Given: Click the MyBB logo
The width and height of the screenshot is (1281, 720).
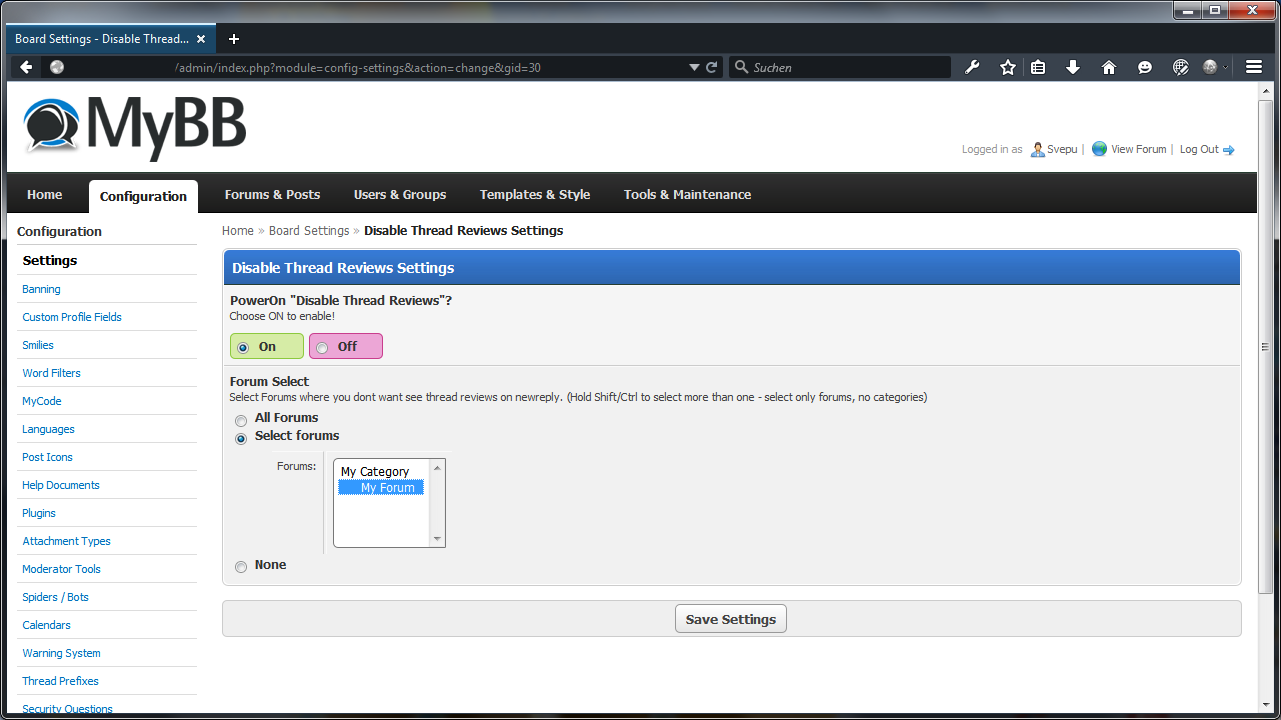Looking at the screenshot, I should tap(135, 126).
